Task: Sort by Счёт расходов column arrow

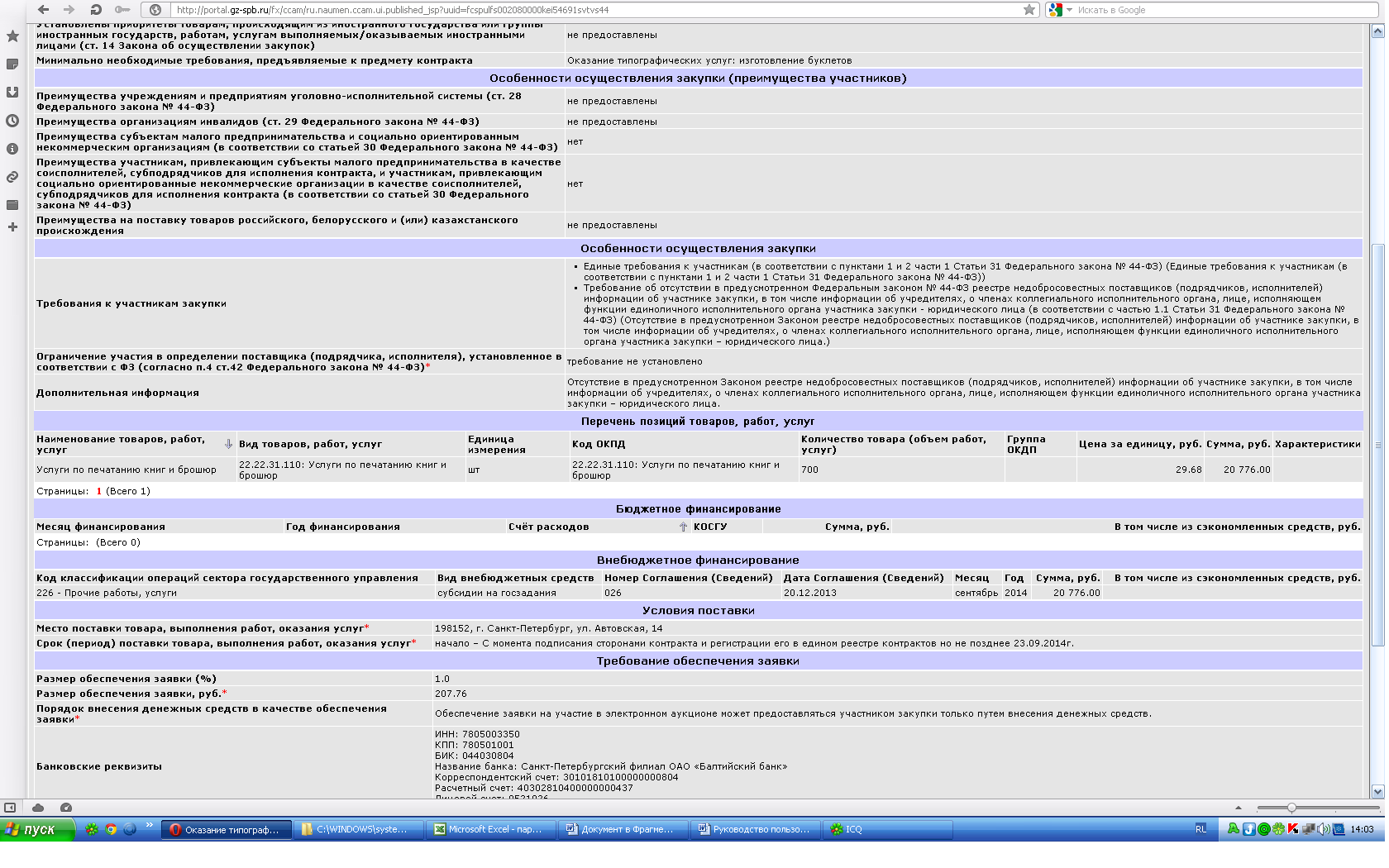Action: point(683,527)
